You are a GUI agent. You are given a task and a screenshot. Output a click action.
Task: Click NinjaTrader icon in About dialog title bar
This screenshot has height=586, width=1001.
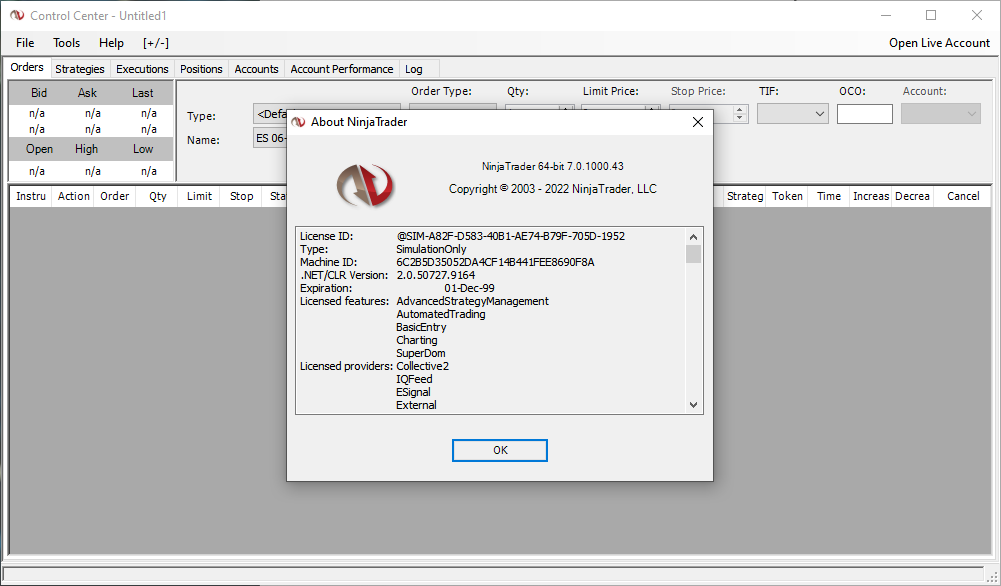click(x=298, y=122)
